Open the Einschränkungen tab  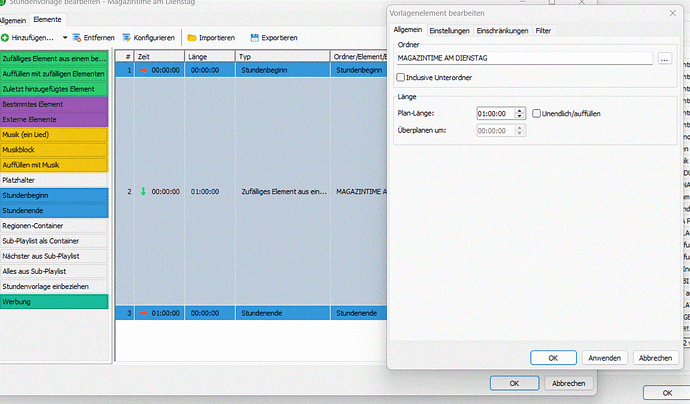[x=502, y=31]
